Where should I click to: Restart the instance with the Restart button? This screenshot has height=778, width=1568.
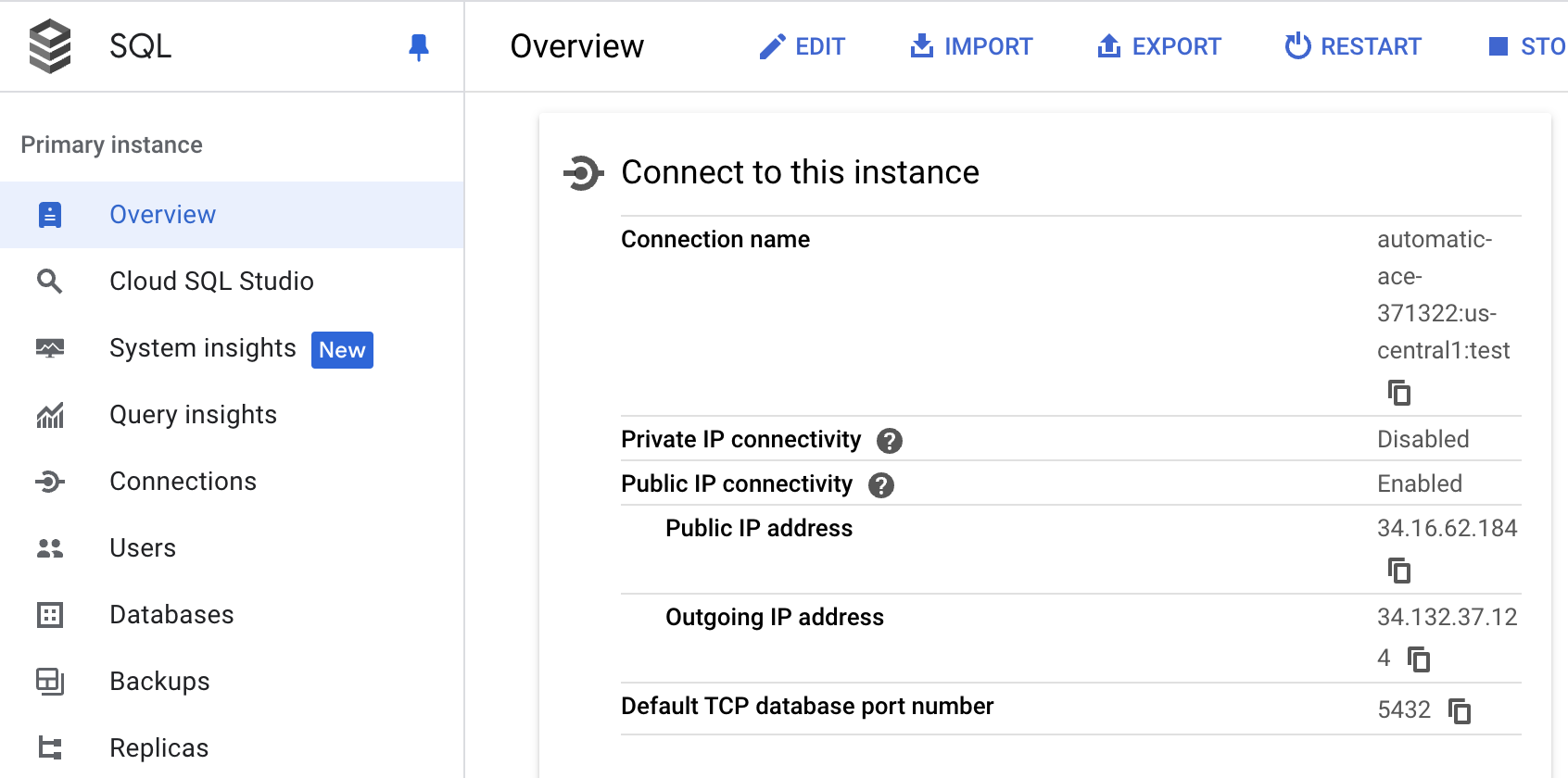point(1352,46)
